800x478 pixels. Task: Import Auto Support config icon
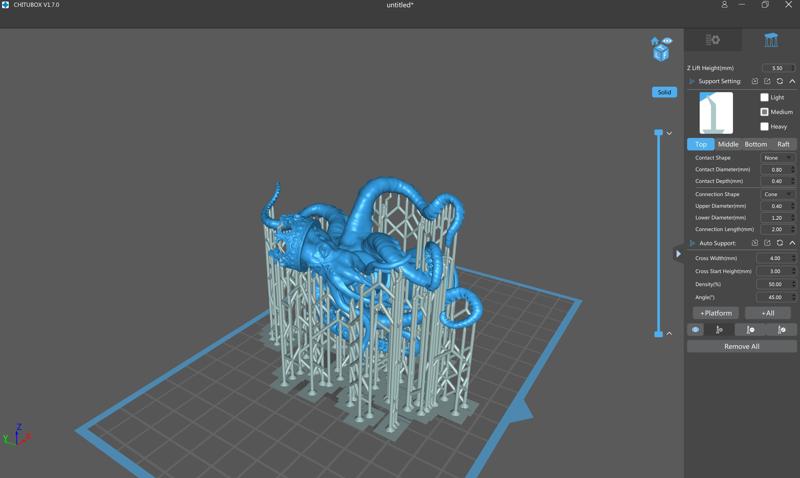[755, 243]
